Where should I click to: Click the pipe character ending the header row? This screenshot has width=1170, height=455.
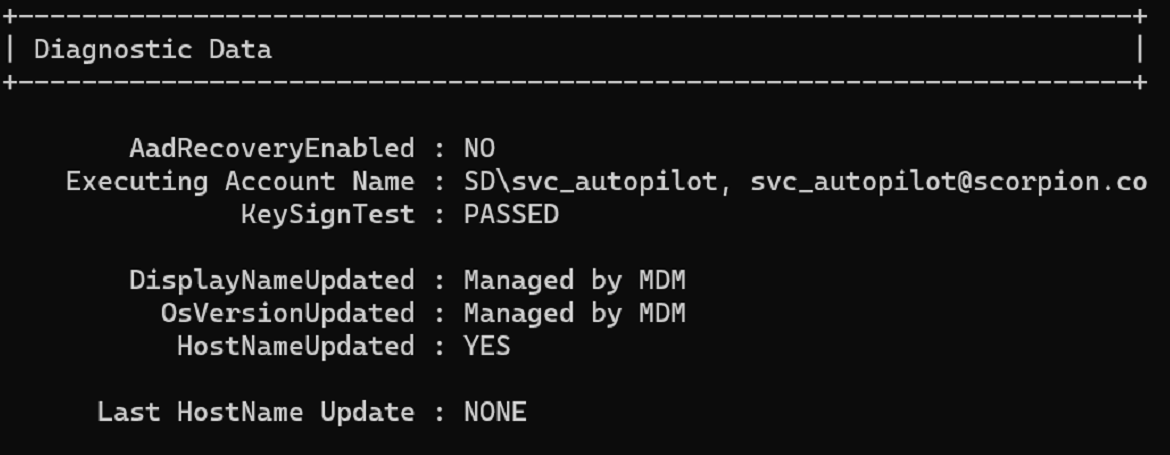point(1139,49)
